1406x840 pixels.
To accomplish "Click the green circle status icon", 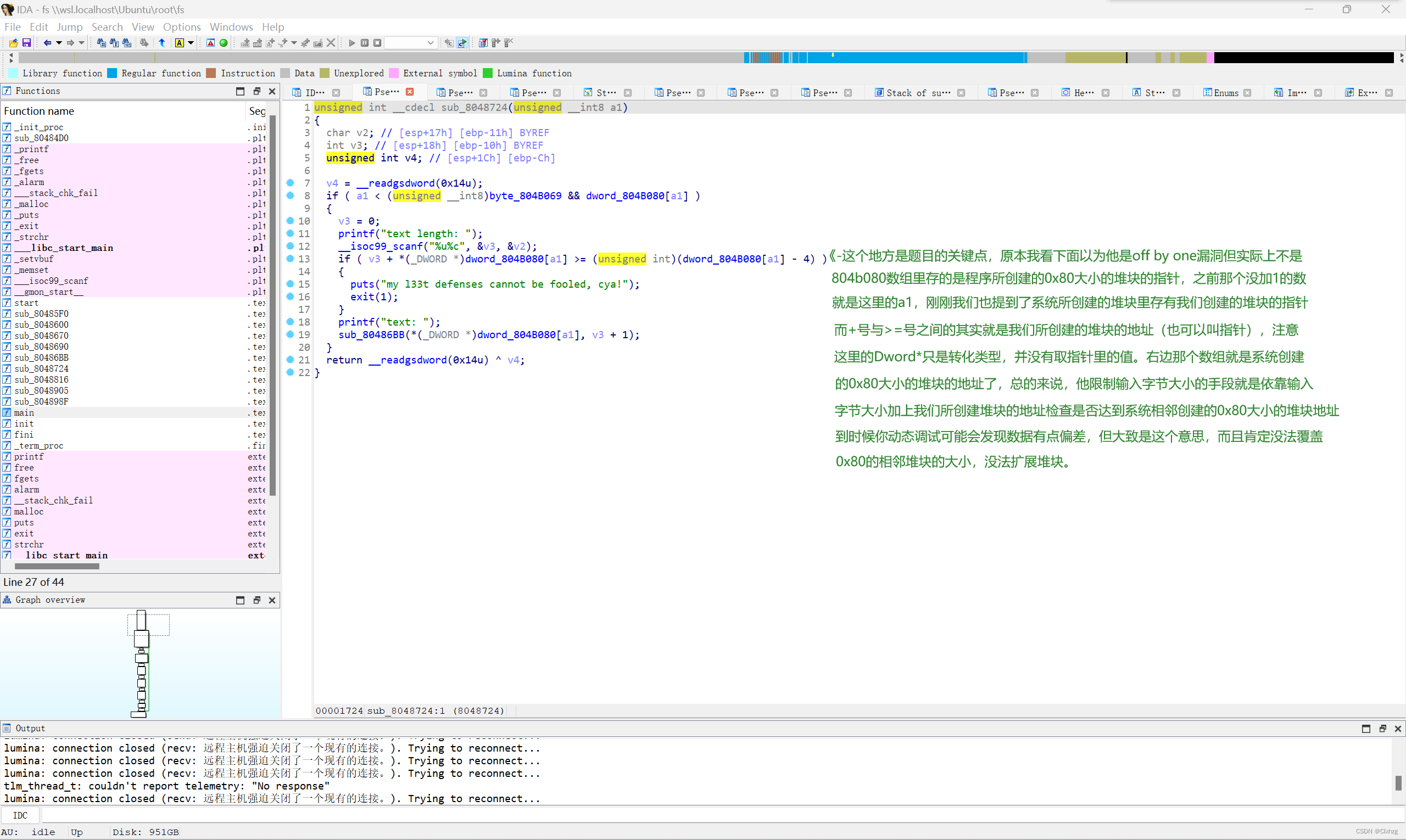I will [224, 42].
